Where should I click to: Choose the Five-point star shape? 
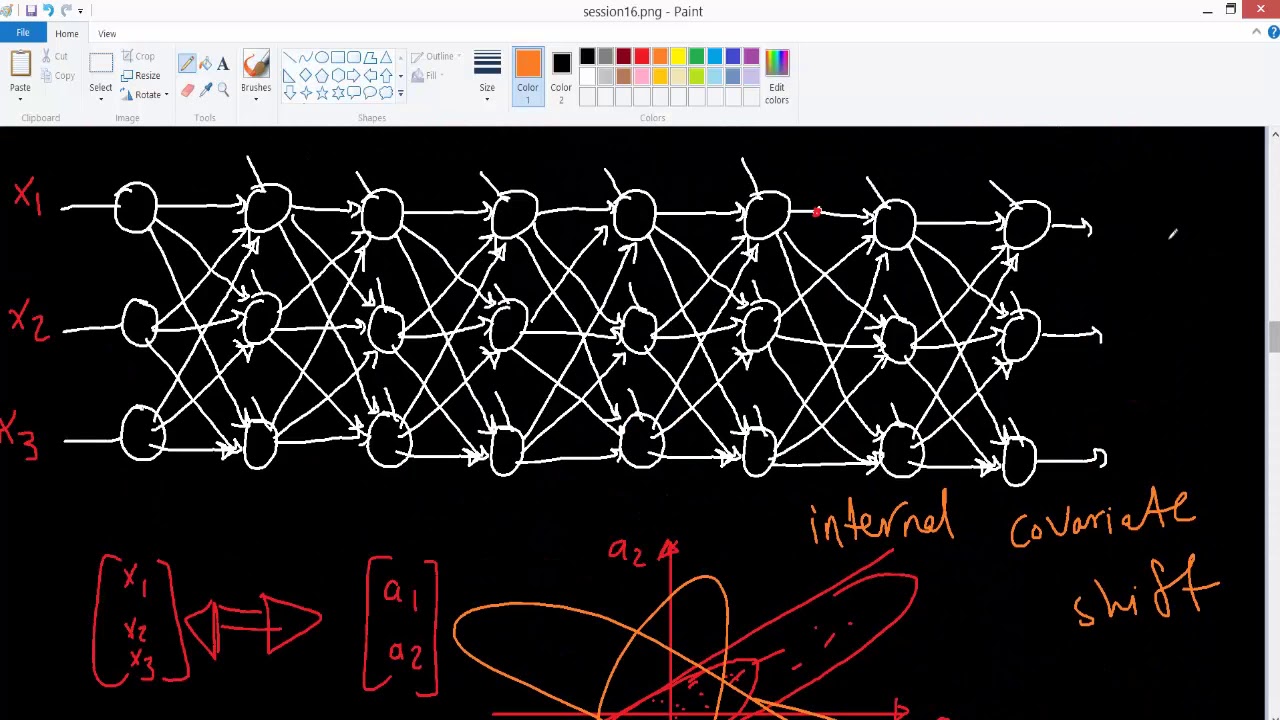coord(321,93)
